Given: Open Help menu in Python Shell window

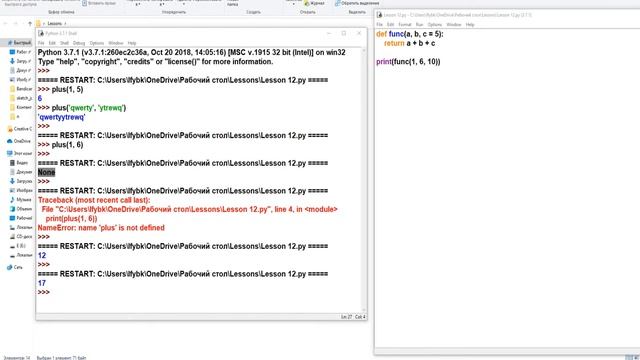Looking at the screenshot, I should coord(132,43).
